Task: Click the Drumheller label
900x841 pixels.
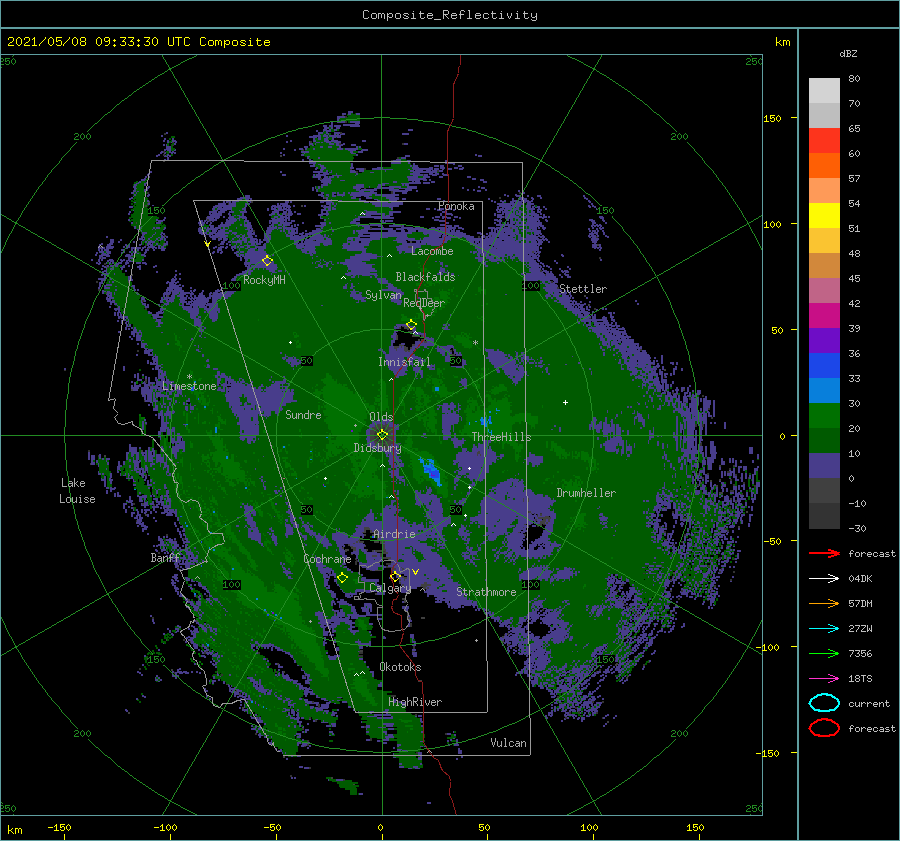Action: 586,493
